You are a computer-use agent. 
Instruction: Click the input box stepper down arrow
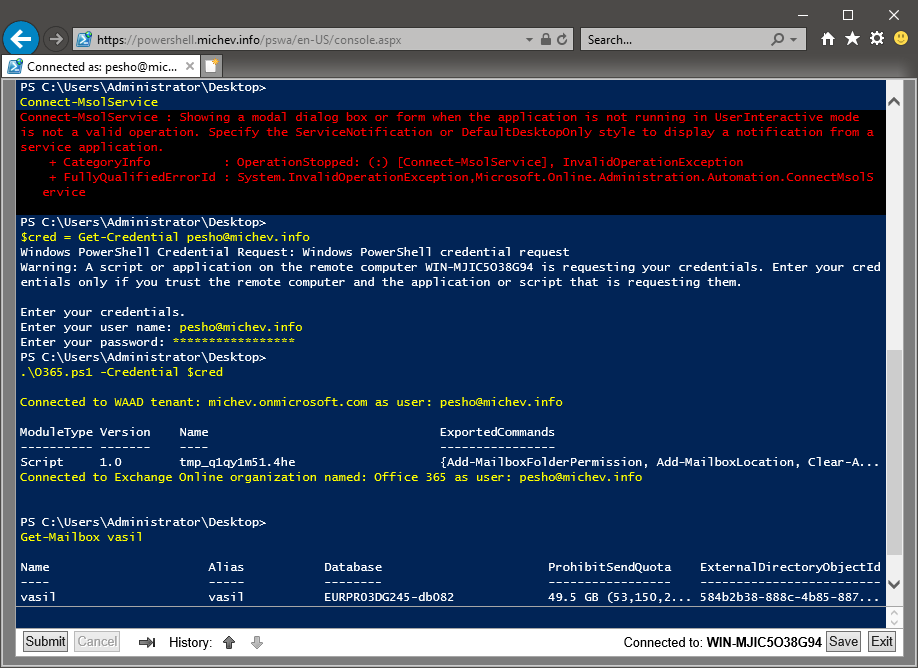pos(894,622)
